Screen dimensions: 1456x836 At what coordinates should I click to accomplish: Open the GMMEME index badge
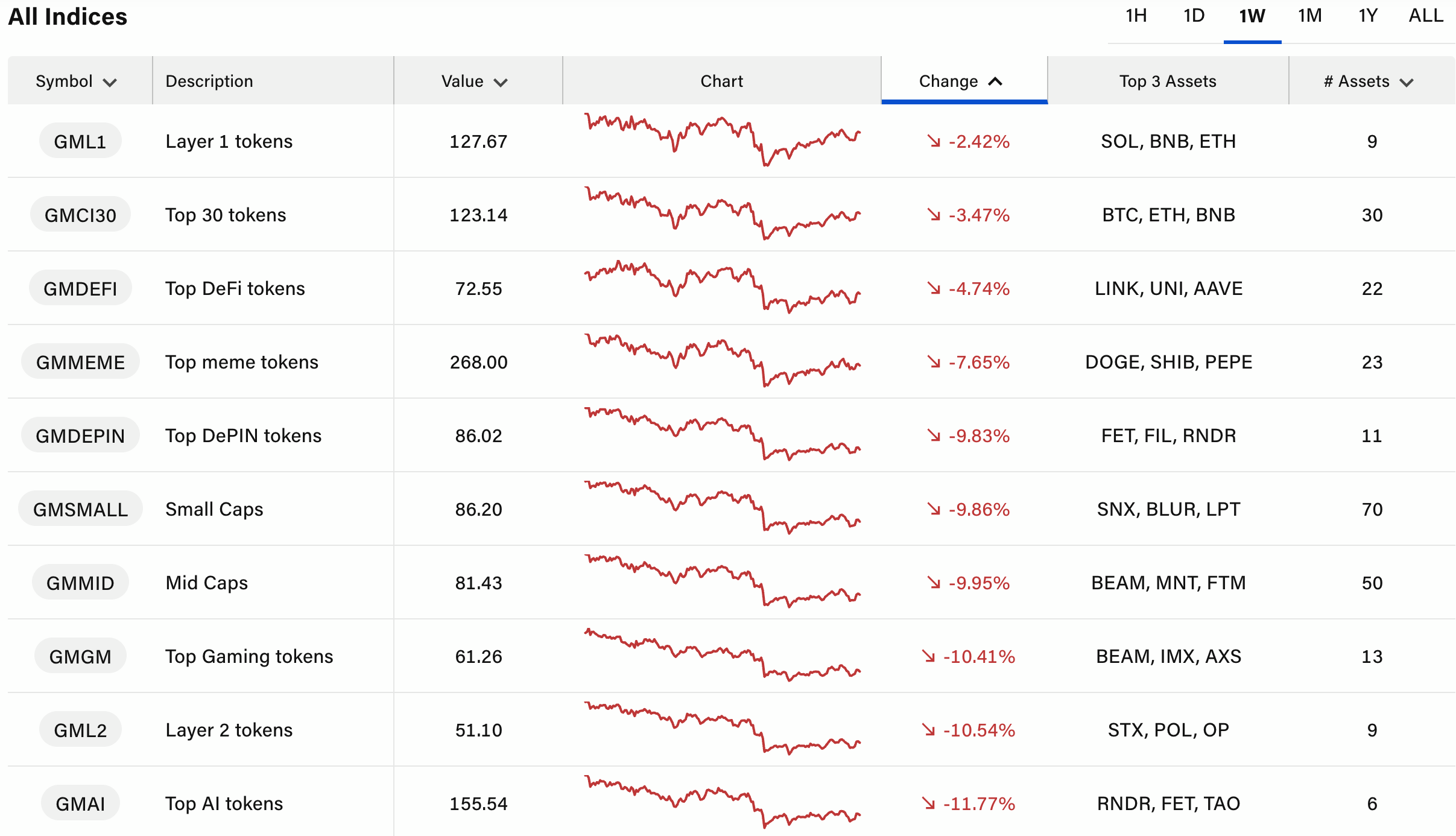tap(80, 362)
